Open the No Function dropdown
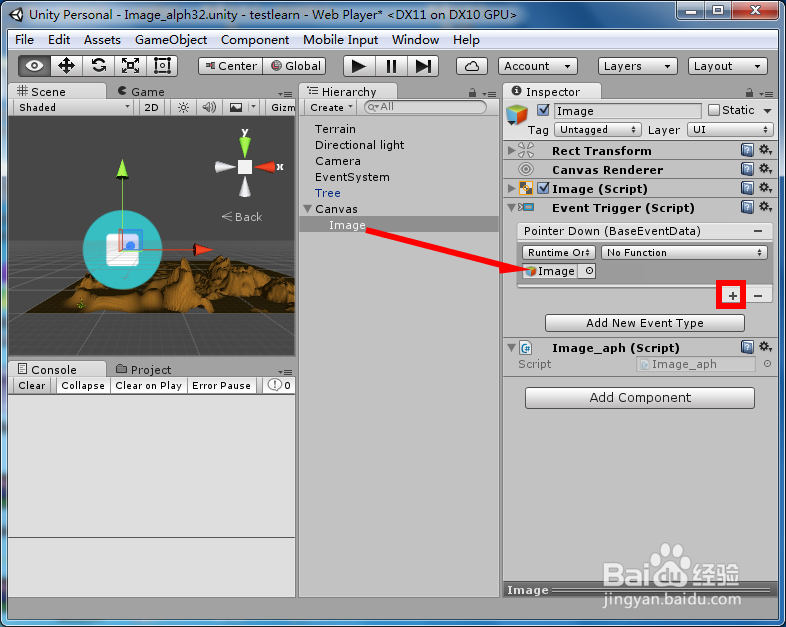The image size is (786, 627). click(684, 253)
